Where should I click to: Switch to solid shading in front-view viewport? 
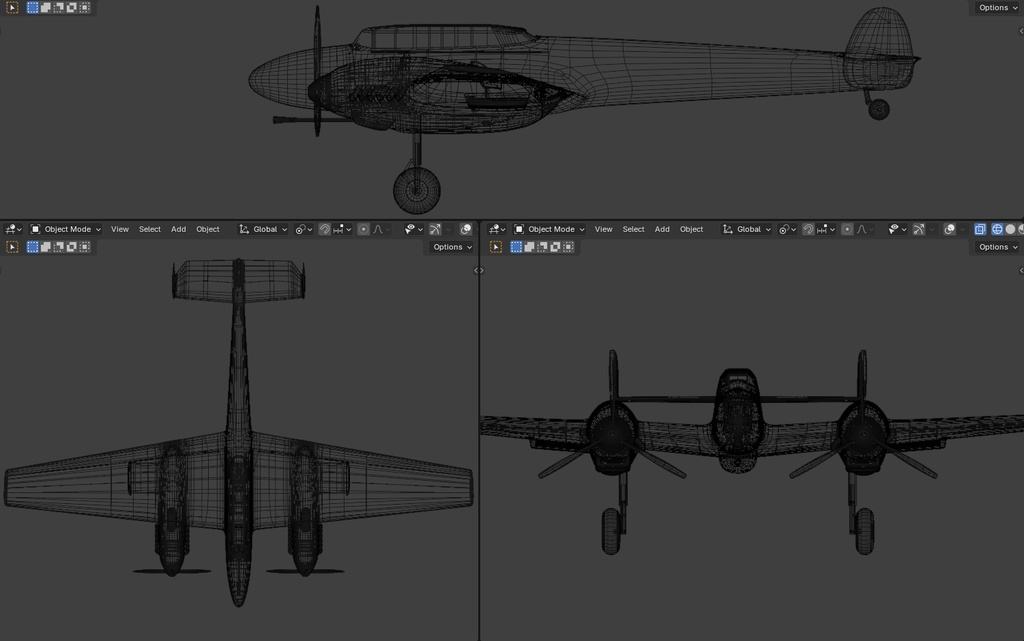pos(1010,229)
